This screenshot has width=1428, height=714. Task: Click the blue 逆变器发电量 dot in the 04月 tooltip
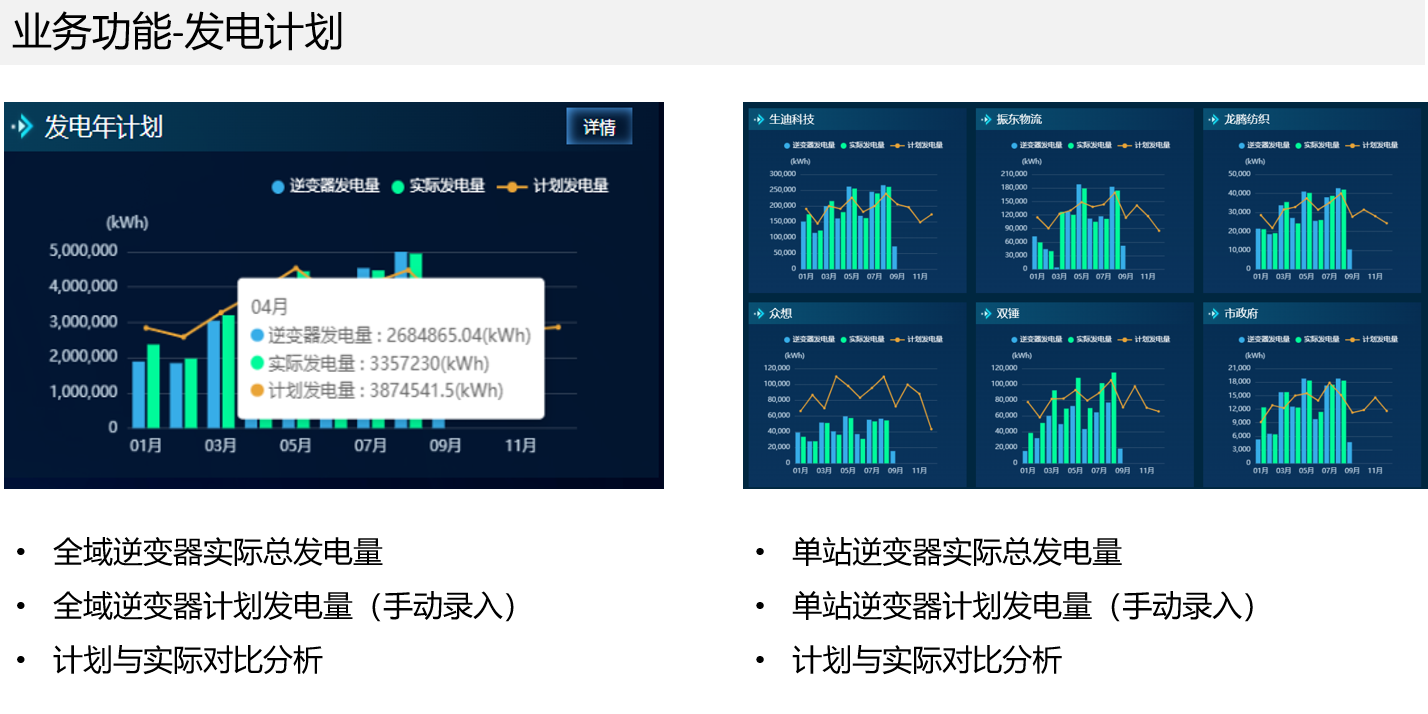point(258,336)
